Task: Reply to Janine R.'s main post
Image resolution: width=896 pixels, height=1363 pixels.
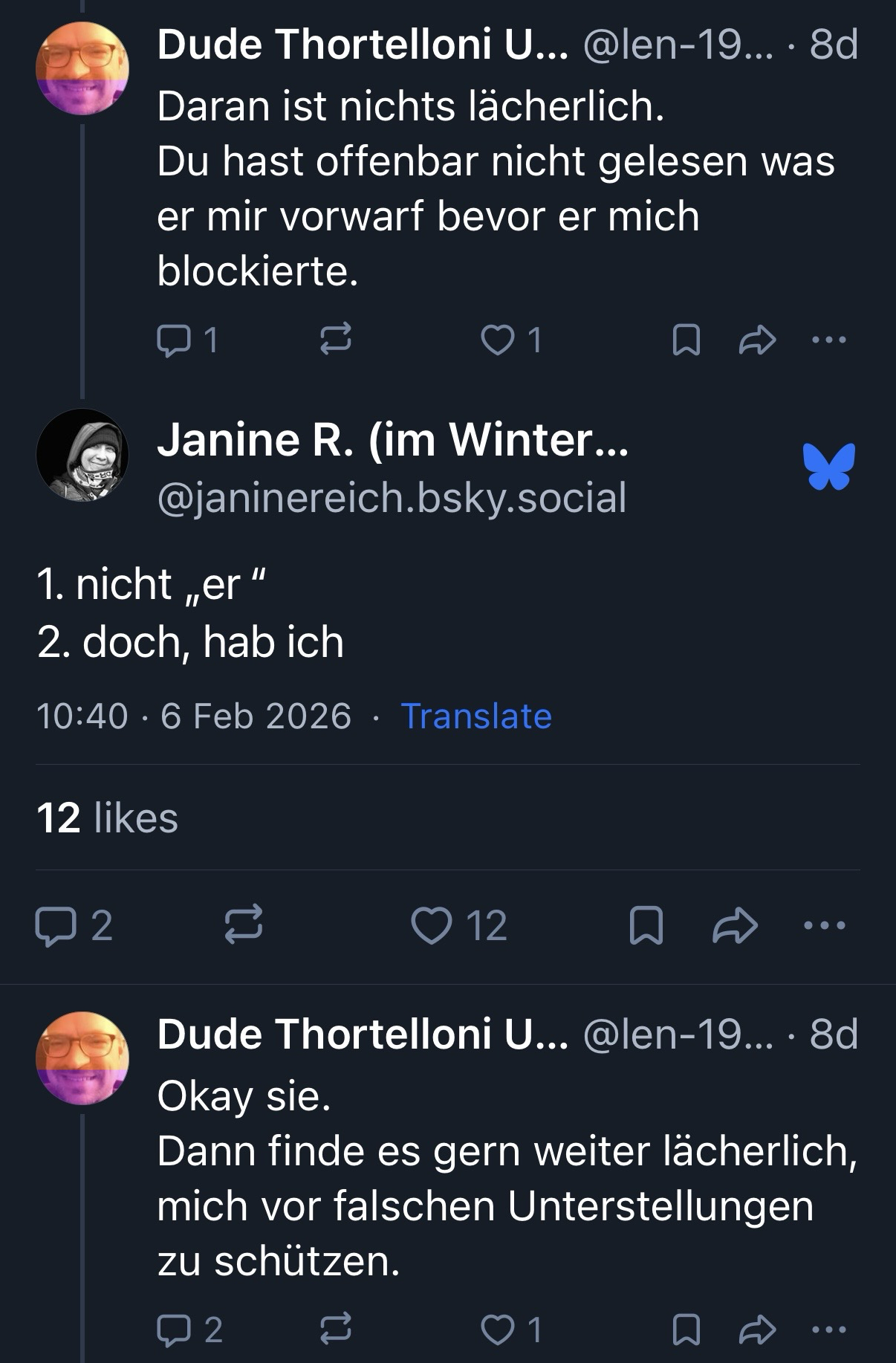Action: tap(53, 926)
